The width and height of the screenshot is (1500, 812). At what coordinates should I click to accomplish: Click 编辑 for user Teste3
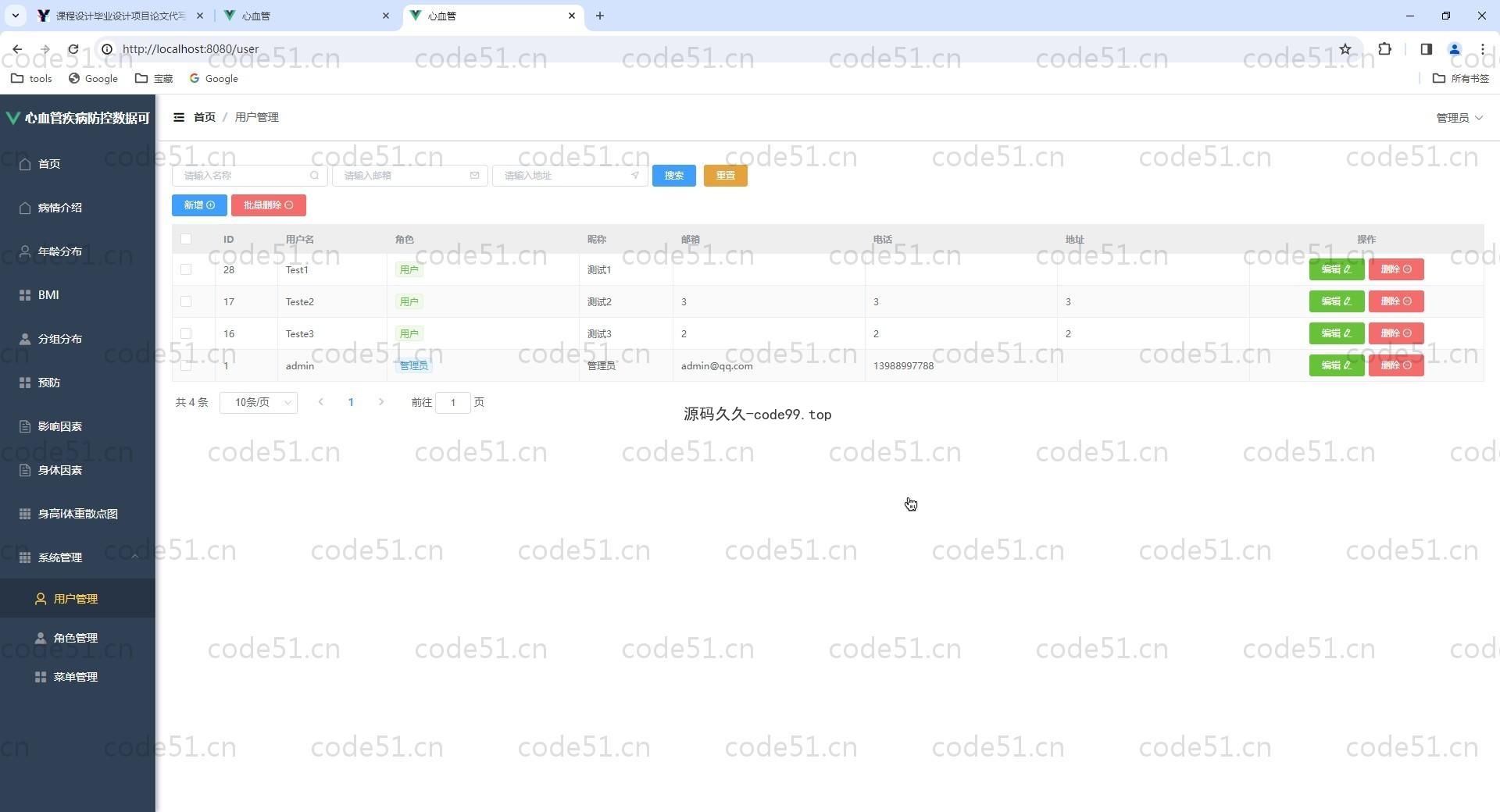point(1336,333)
